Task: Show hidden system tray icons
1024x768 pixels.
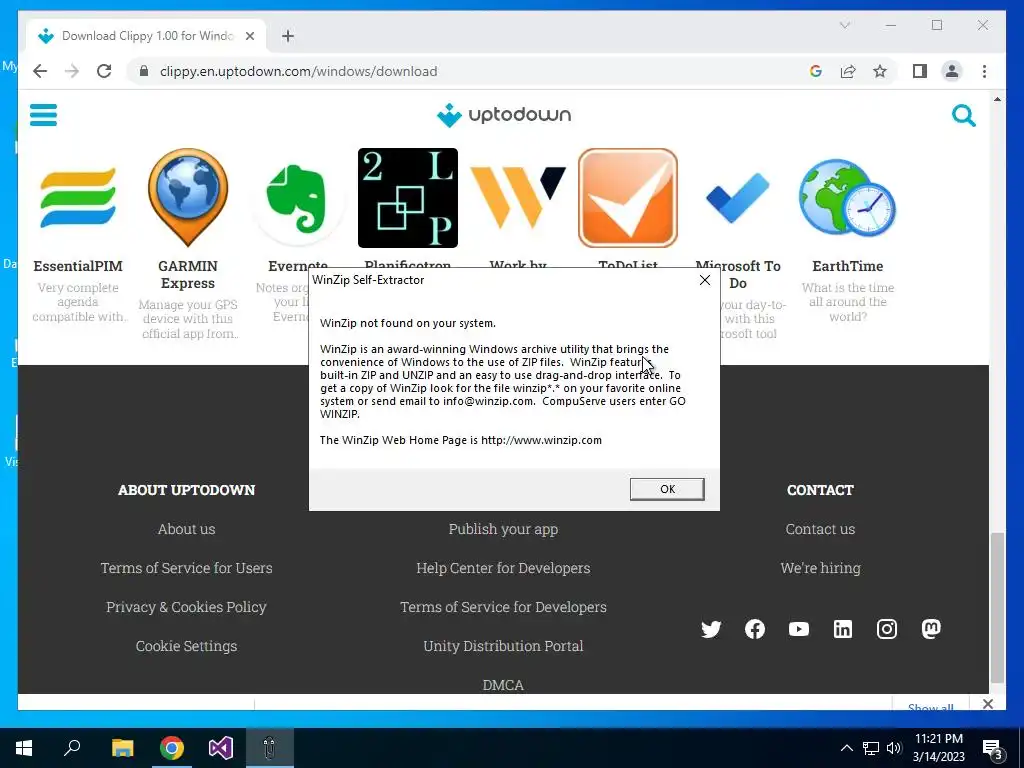Action: [846, 748]
